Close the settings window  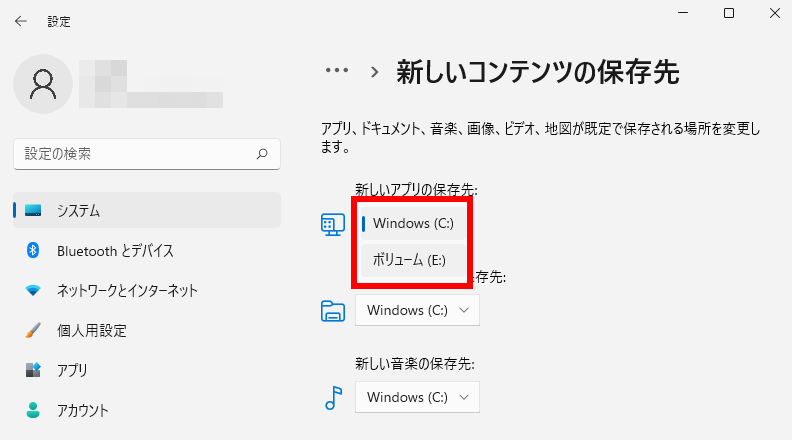pyautogui.click(x=775, y=13)
